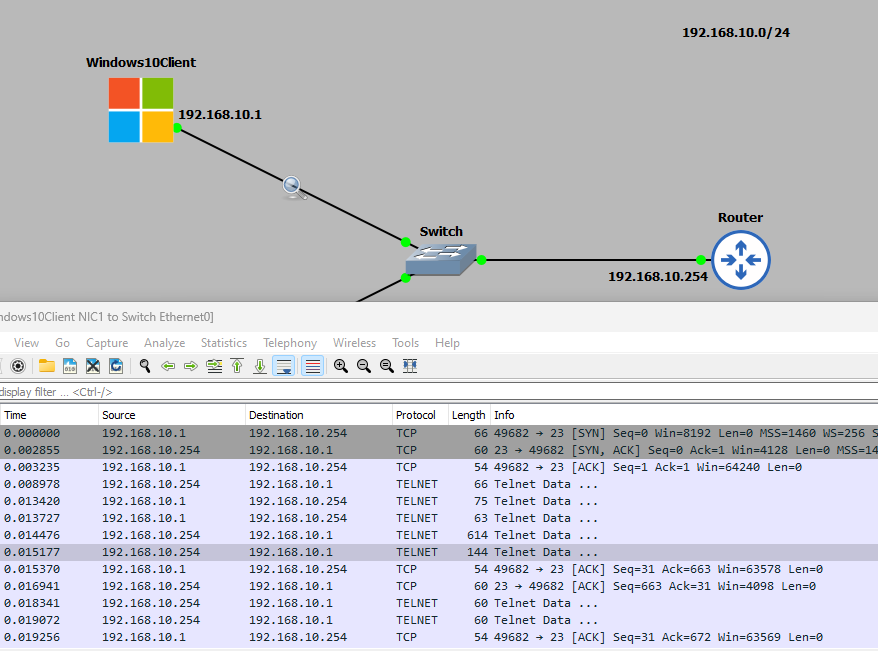Select the highlighted TELNET packet at 0.015177
Image resolution: width=878 pixels, height=651 pixels.
tap(300, 551)
